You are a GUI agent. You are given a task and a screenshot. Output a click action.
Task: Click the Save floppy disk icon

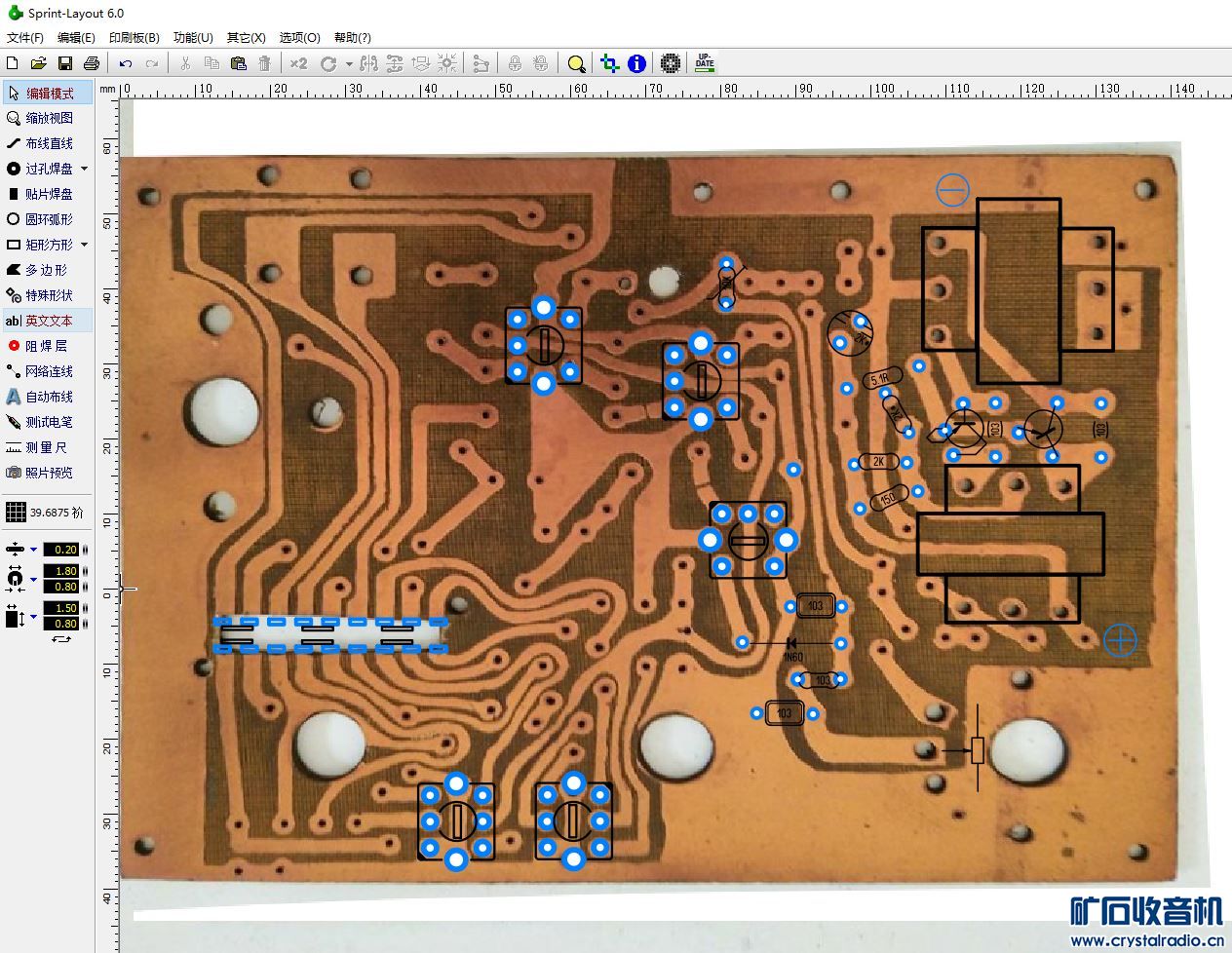click(65, 63)
